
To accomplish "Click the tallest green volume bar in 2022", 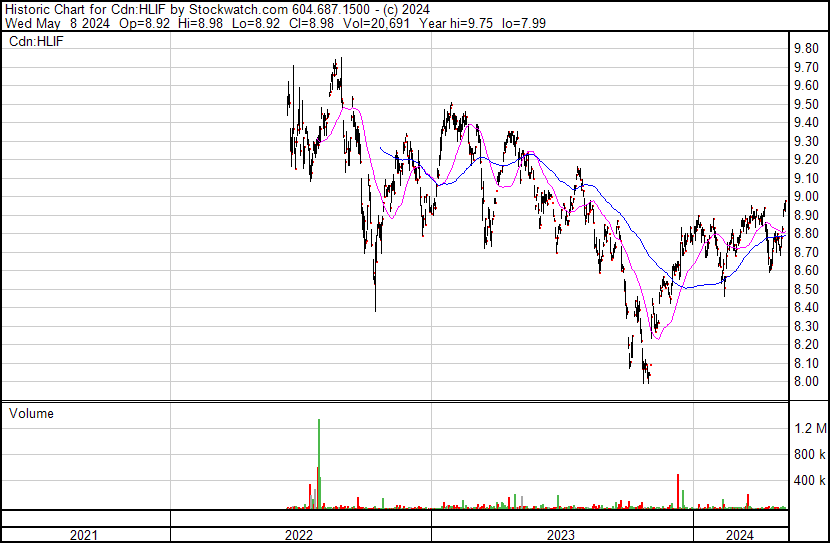I will (x=319, y=464).
